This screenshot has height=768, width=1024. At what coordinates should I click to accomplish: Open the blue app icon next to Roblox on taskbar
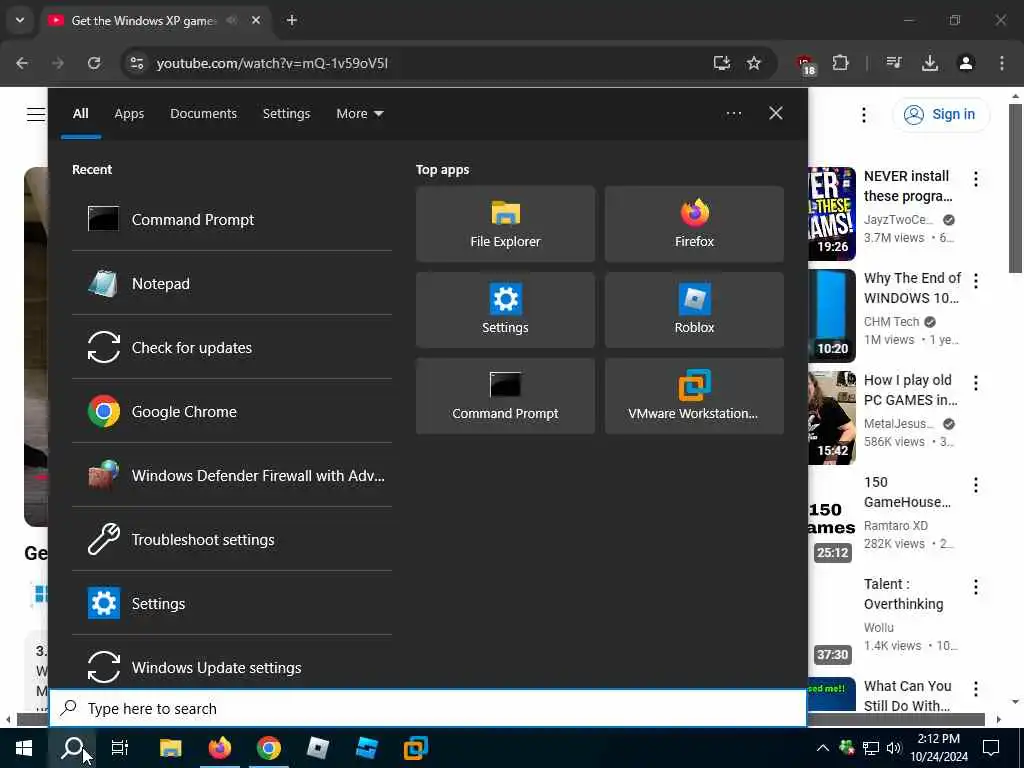coord(366,748)
